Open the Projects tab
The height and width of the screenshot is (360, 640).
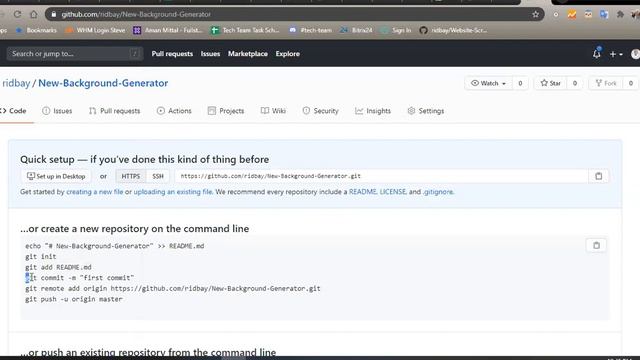226,111
